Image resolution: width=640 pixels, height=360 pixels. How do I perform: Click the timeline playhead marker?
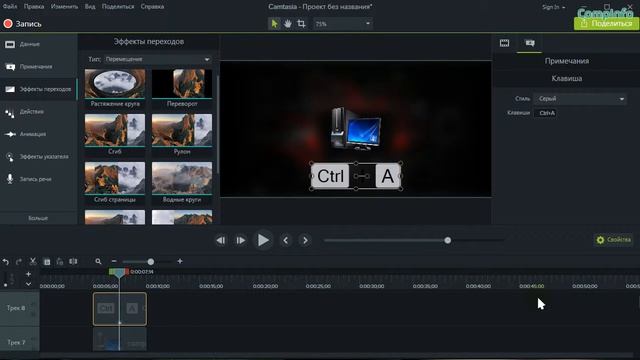[119, 273]
